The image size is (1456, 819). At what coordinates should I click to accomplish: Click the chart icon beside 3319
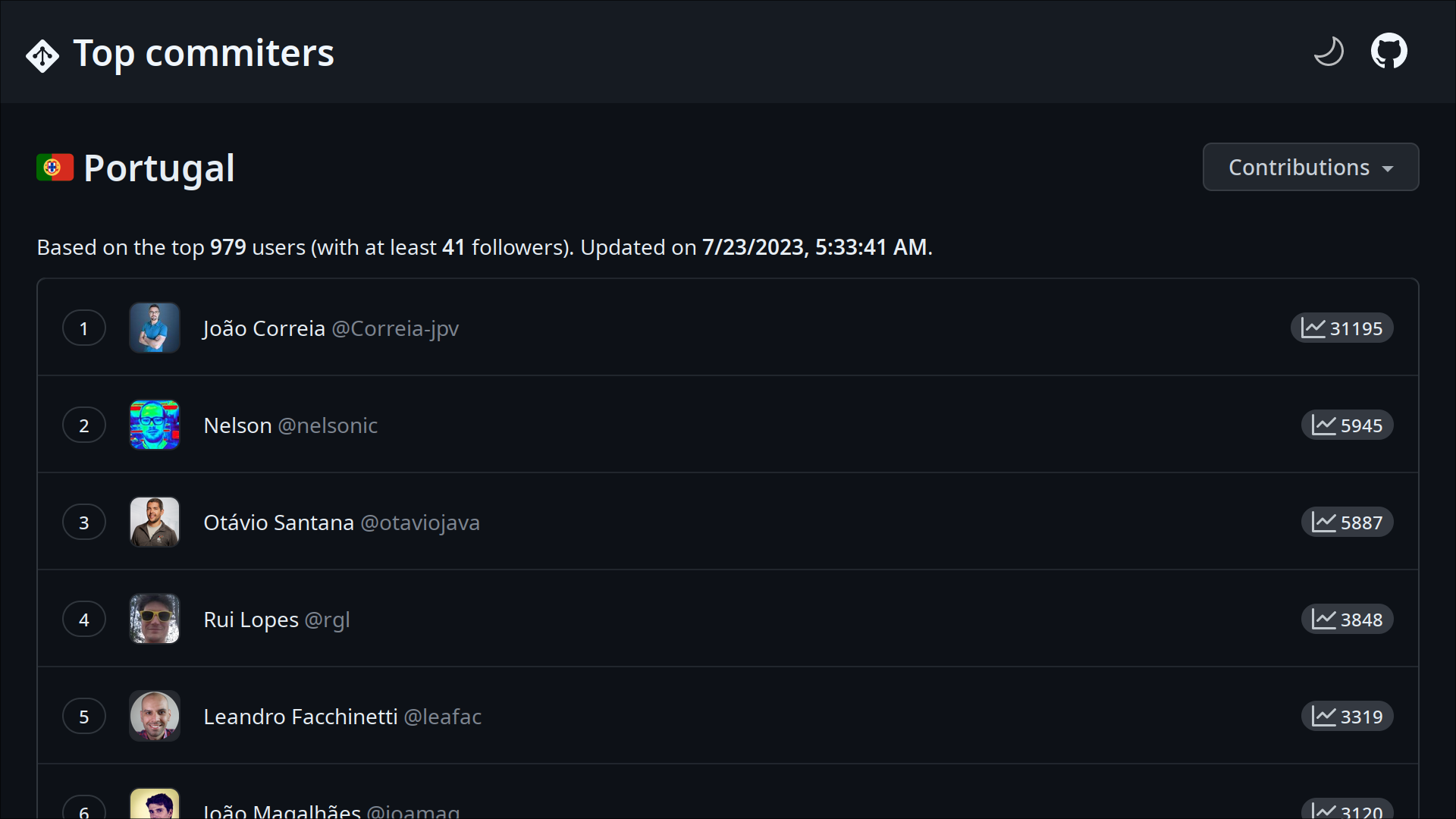coord(1324,716)
